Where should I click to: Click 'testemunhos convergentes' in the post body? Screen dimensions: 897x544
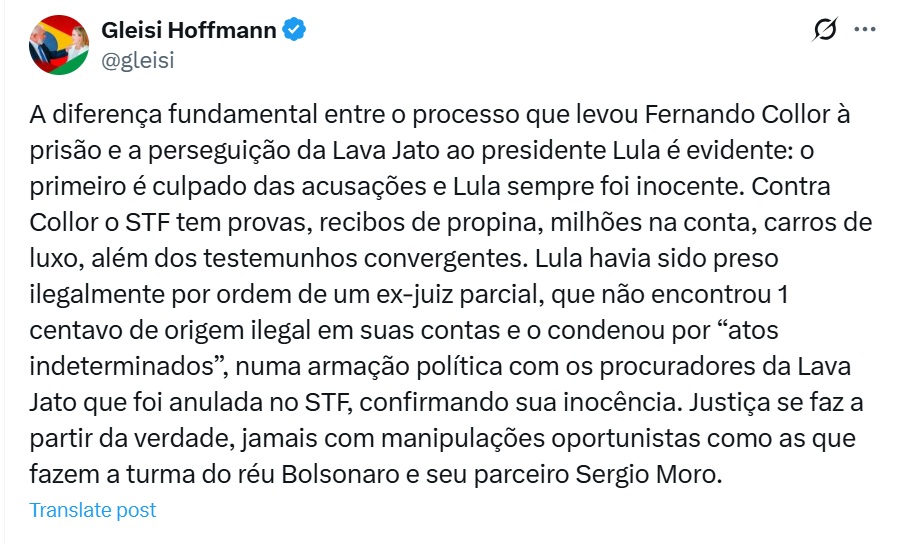click(x=364, y=259)
